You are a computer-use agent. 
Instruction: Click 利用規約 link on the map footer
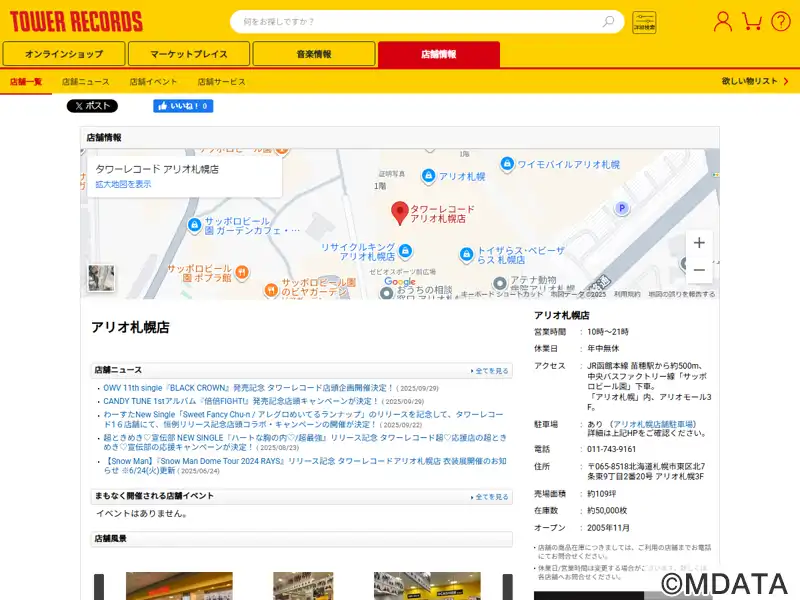[x=627, y=294]
